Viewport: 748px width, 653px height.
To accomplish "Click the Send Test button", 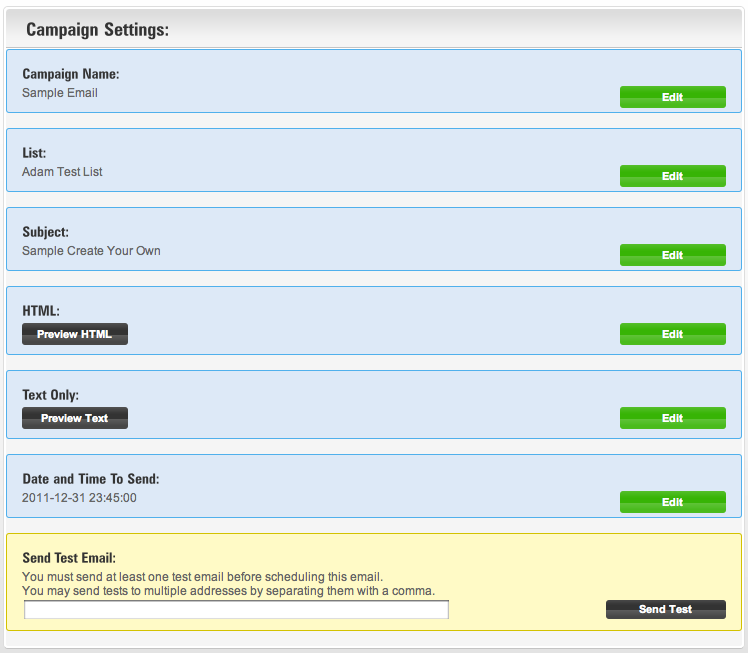I will (665, 609).
